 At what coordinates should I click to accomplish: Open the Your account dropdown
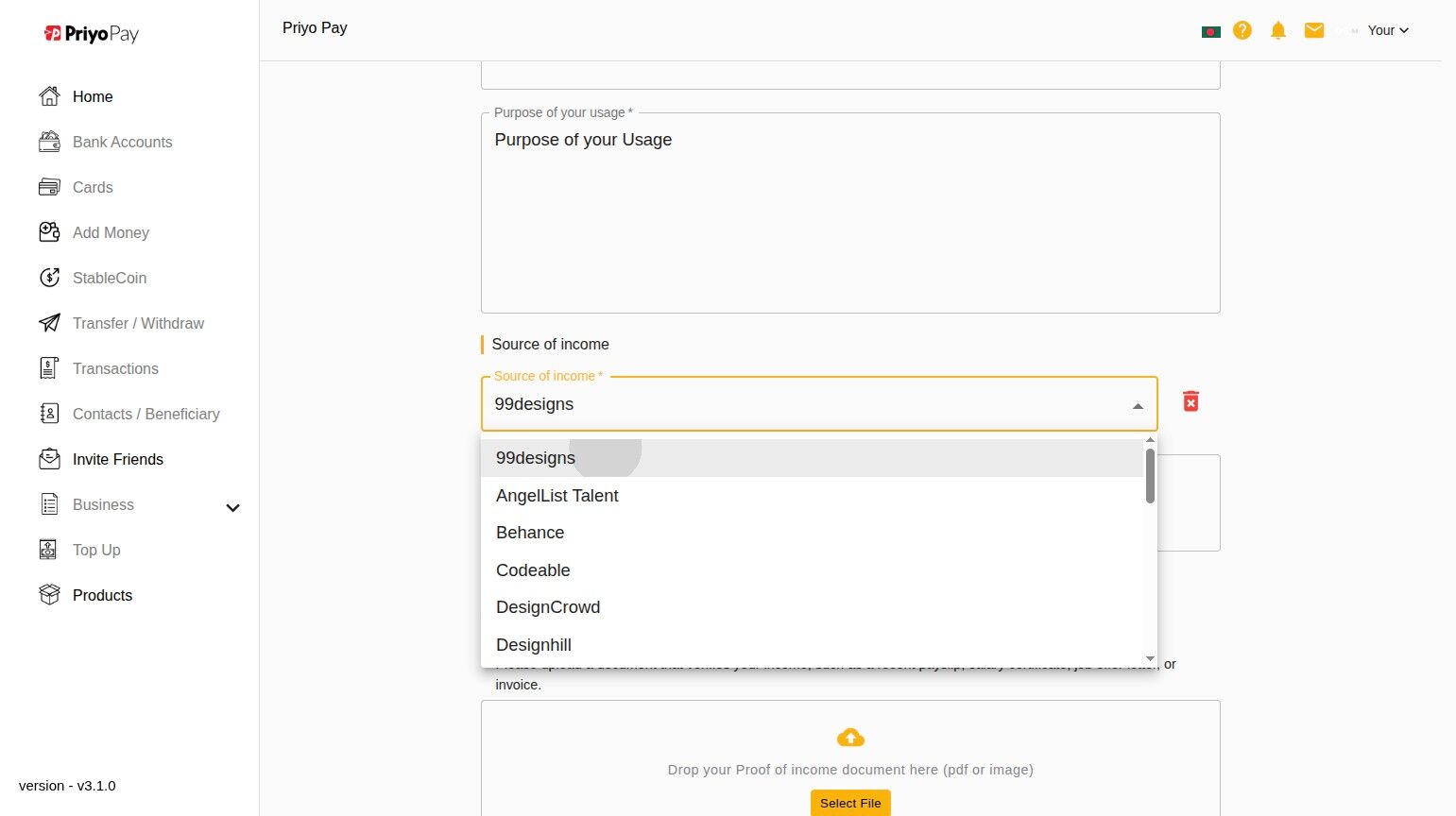[x=1388, y=30]
